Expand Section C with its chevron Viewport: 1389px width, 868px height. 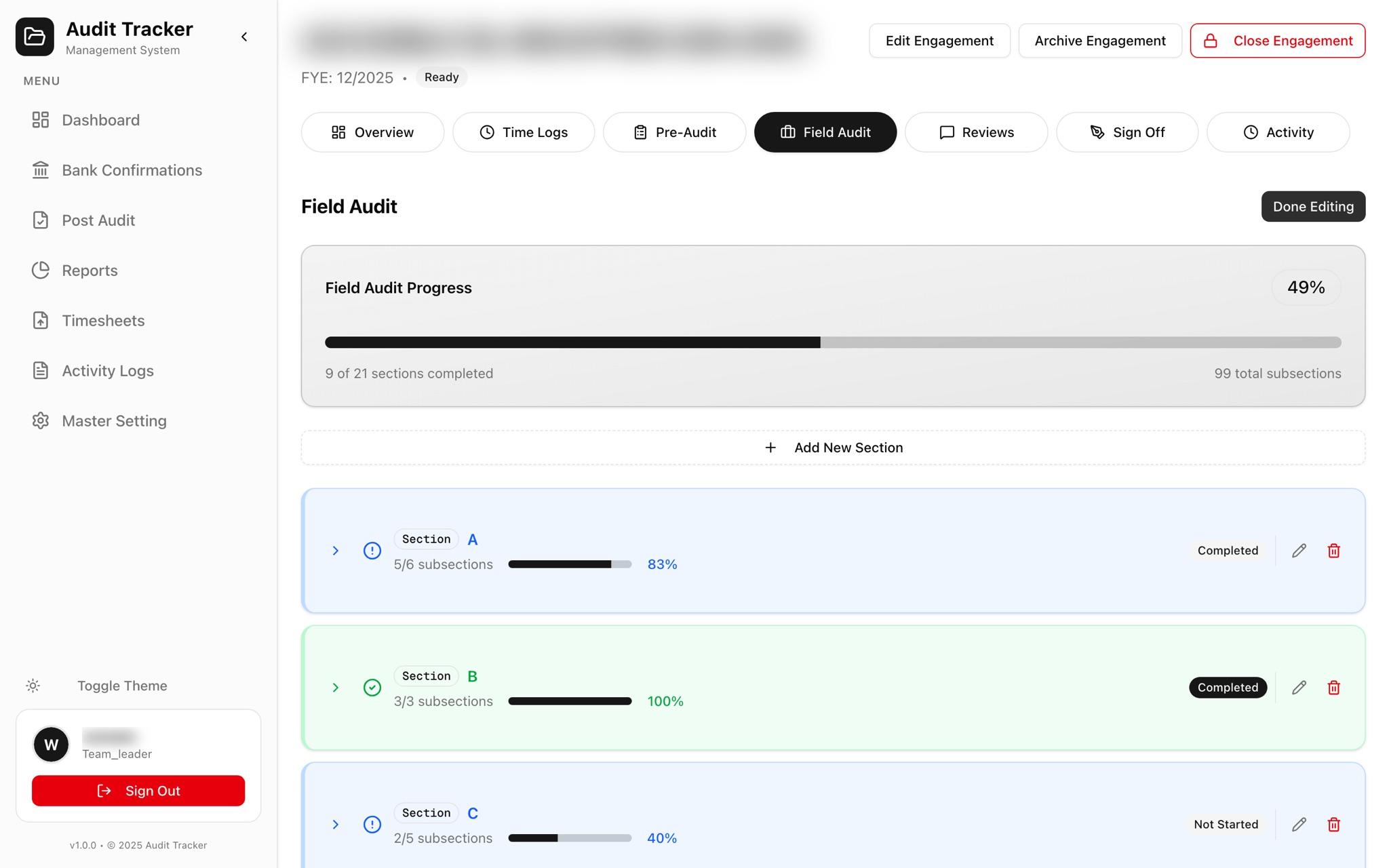pos(335,825)
